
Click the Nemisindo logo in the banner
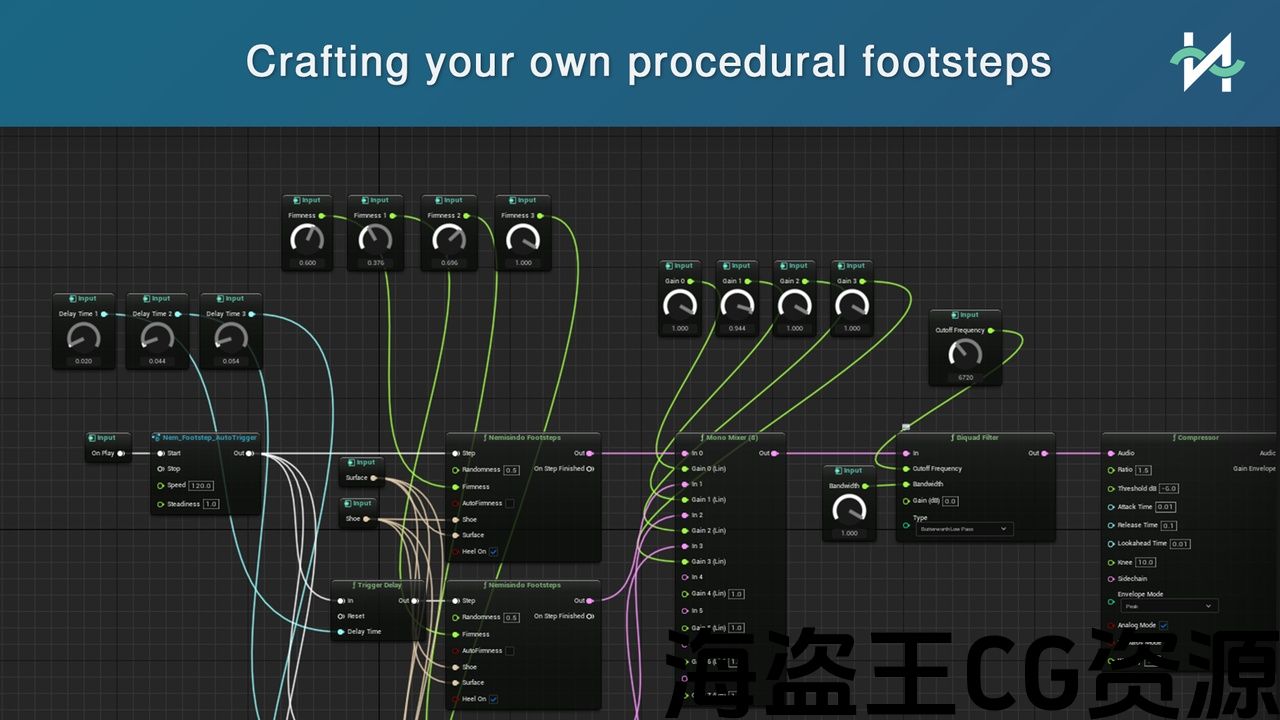[1207, 62]
